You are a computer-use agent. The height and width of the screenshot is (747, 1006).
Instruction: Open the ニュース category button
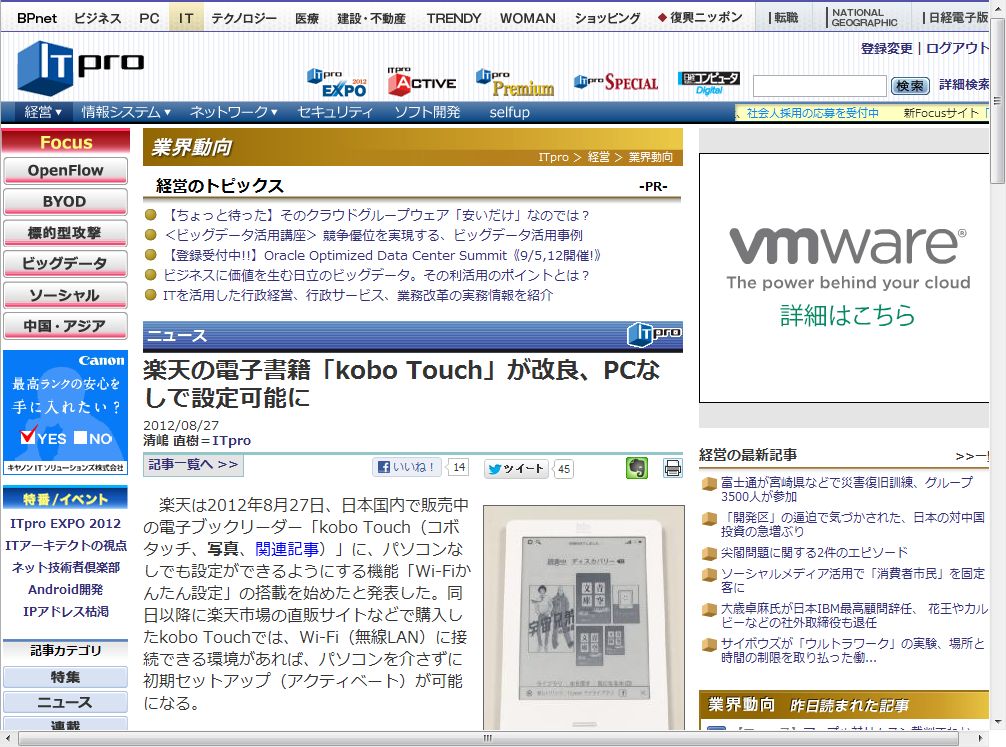pyautogui.click(x=65, y=703)
